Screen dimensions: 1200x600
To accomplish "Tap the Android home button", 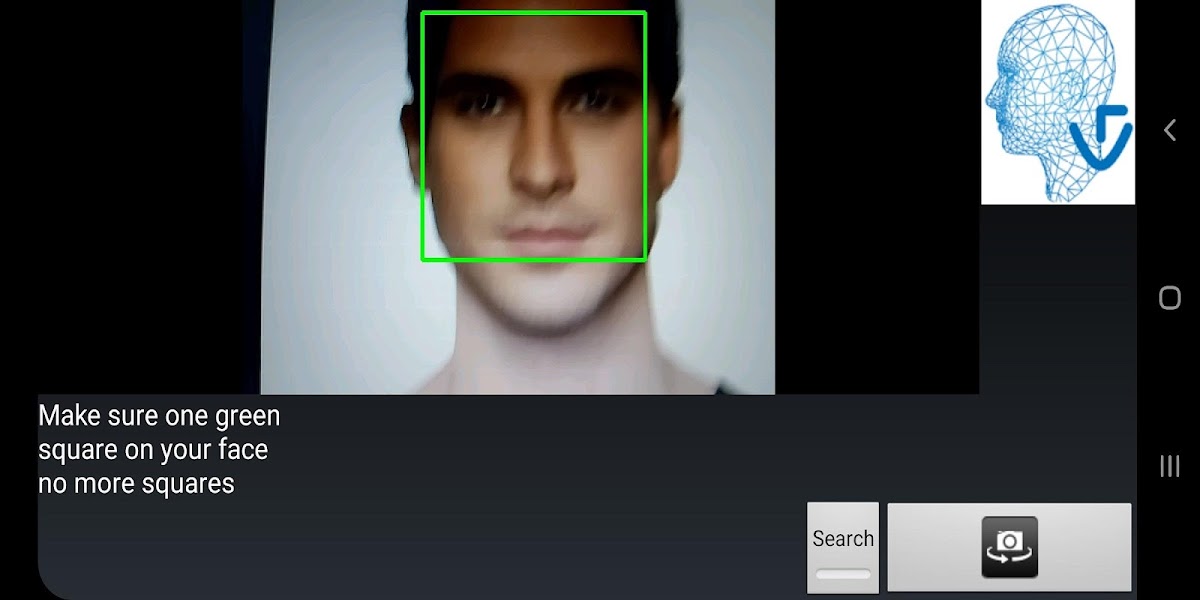I will 1169,298.
